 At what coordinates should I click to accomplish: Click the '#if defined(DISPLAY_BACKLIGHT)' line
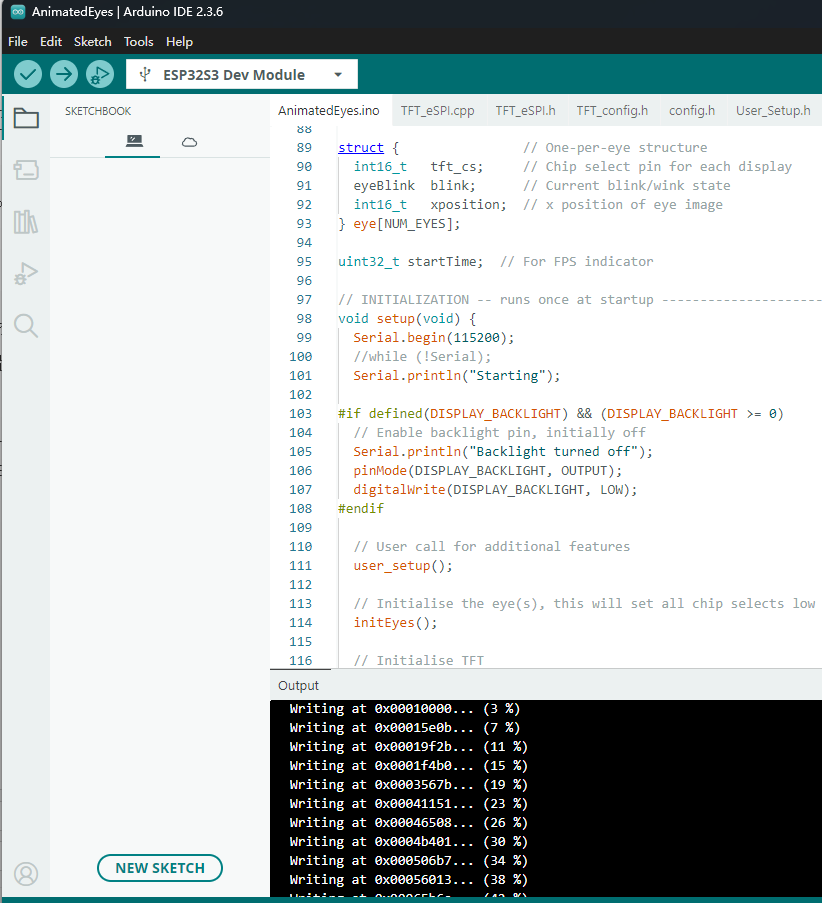(x=560, y=413)
